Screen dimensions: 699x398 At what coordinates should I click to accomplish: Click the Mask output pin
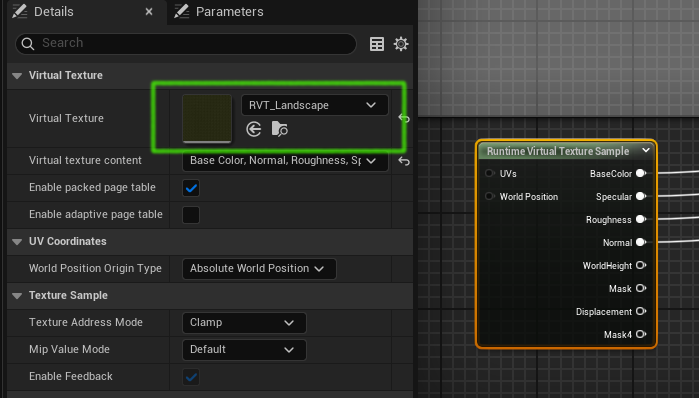click(x=641, y=288)
